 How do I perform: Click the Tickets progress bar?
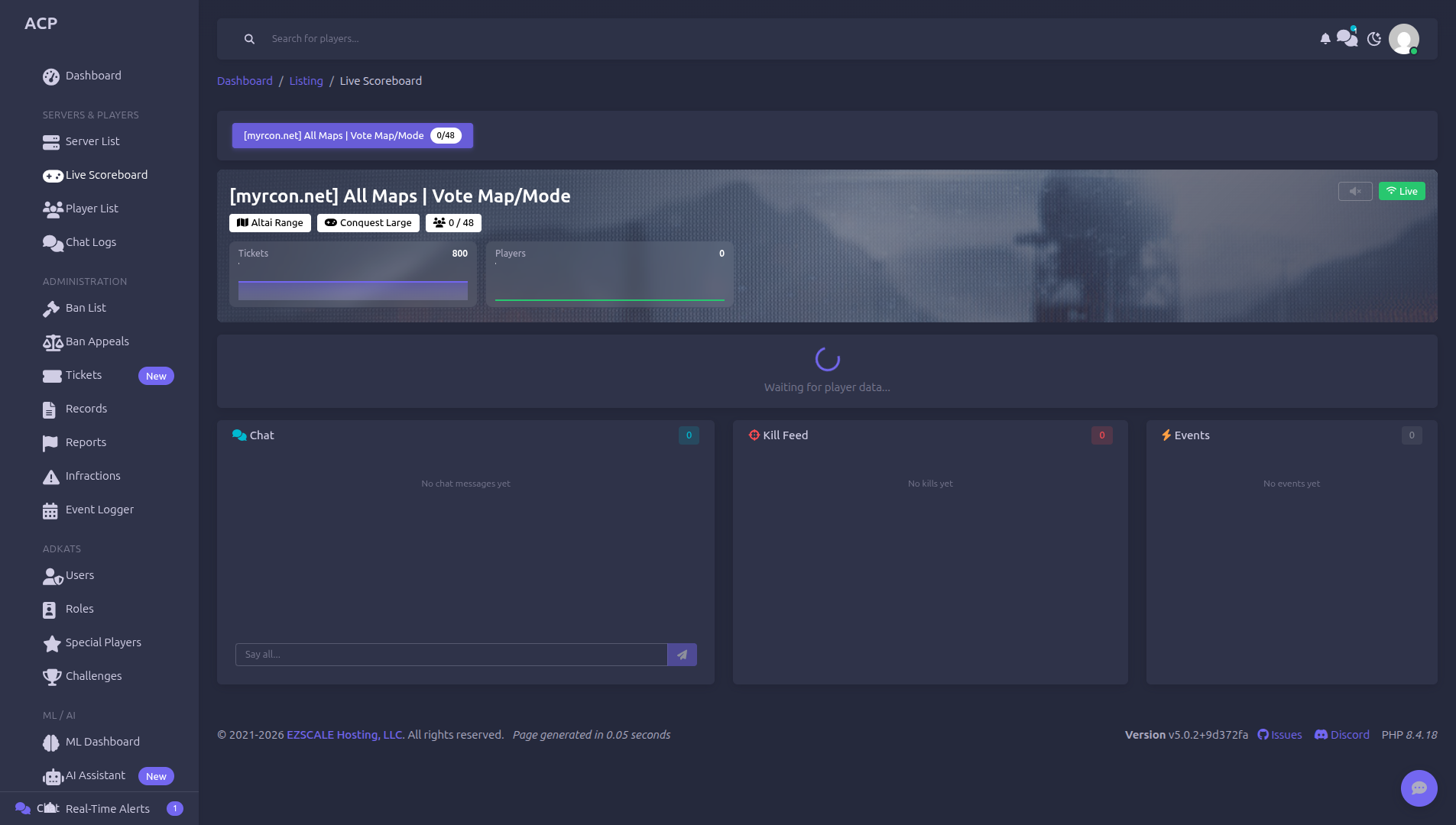coord(353,290)
